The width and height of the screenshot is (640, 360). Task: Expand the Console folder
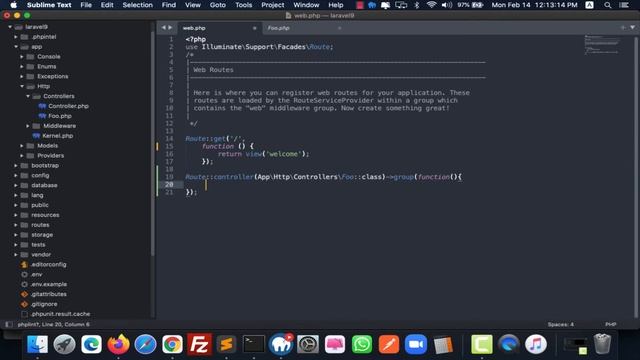tap(22, 57)
